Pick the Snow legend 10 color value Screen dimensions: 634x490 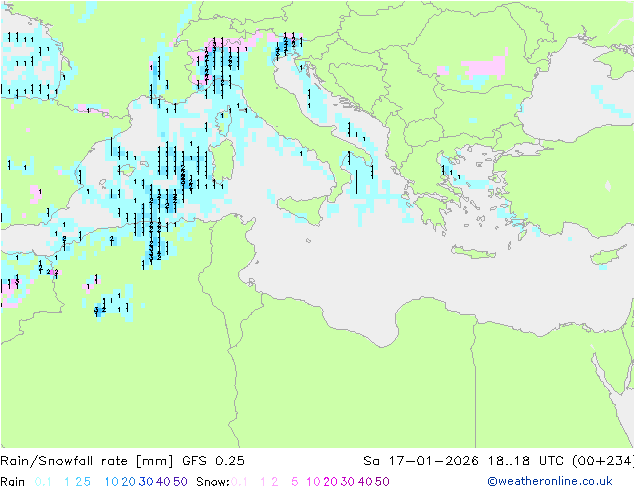[313, 482]
